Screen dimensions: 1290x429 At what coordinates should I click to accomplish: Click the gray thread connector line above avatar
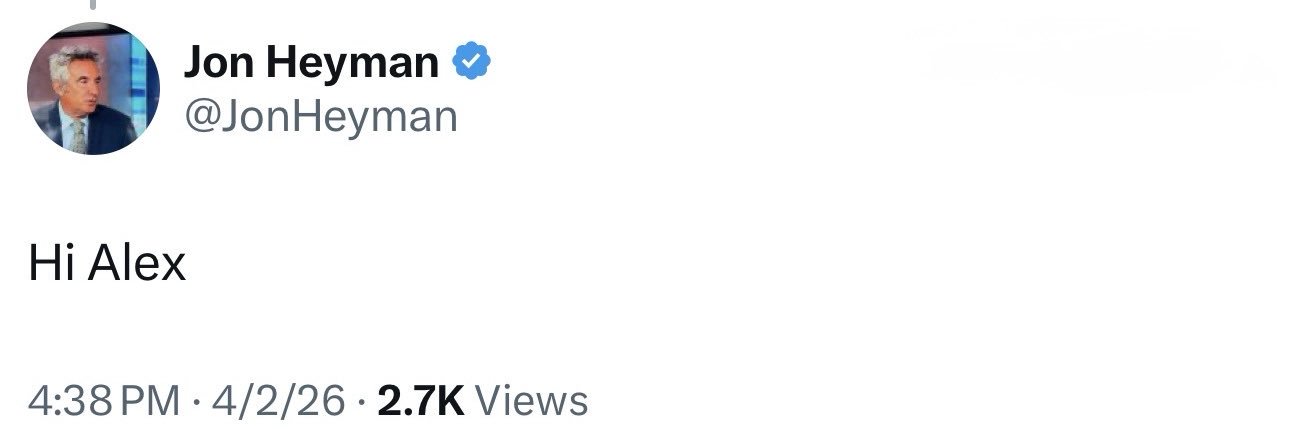tap(92, 5)
